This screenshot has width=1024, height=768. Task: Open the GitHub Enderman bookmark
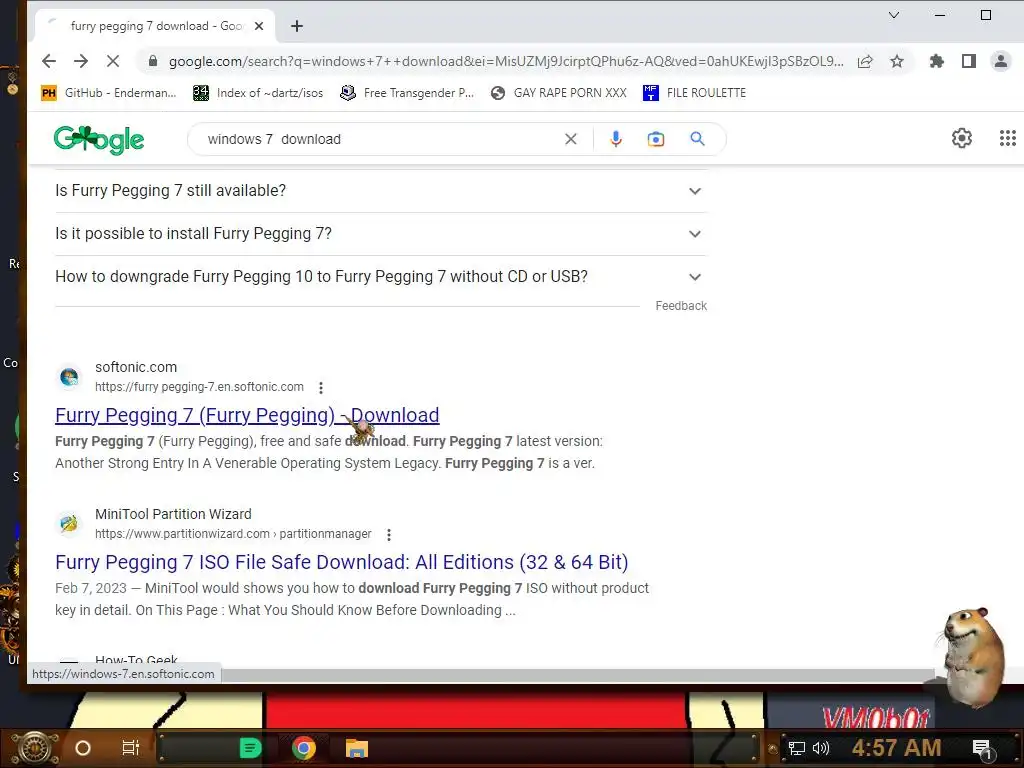click(108, 93)
